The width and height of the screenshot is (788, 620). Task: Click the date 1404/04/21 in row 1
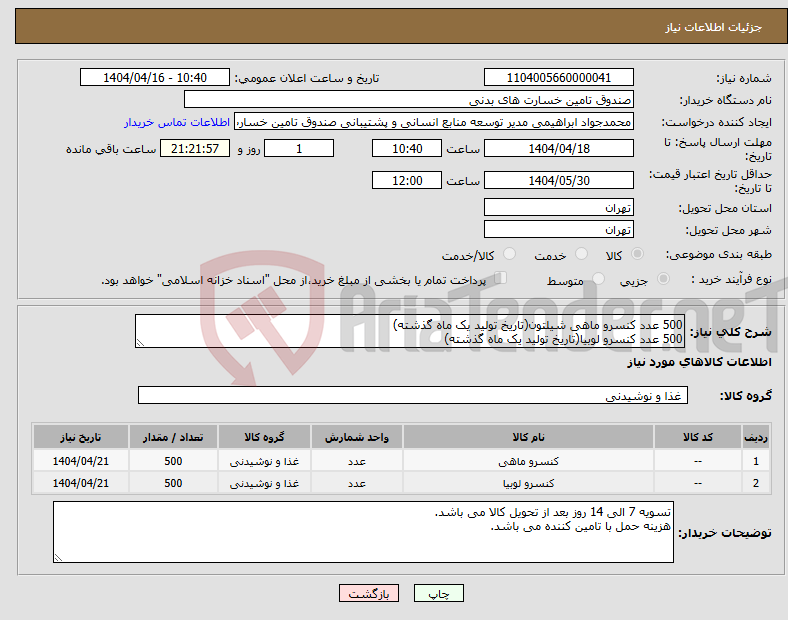(x=80, y=461)
